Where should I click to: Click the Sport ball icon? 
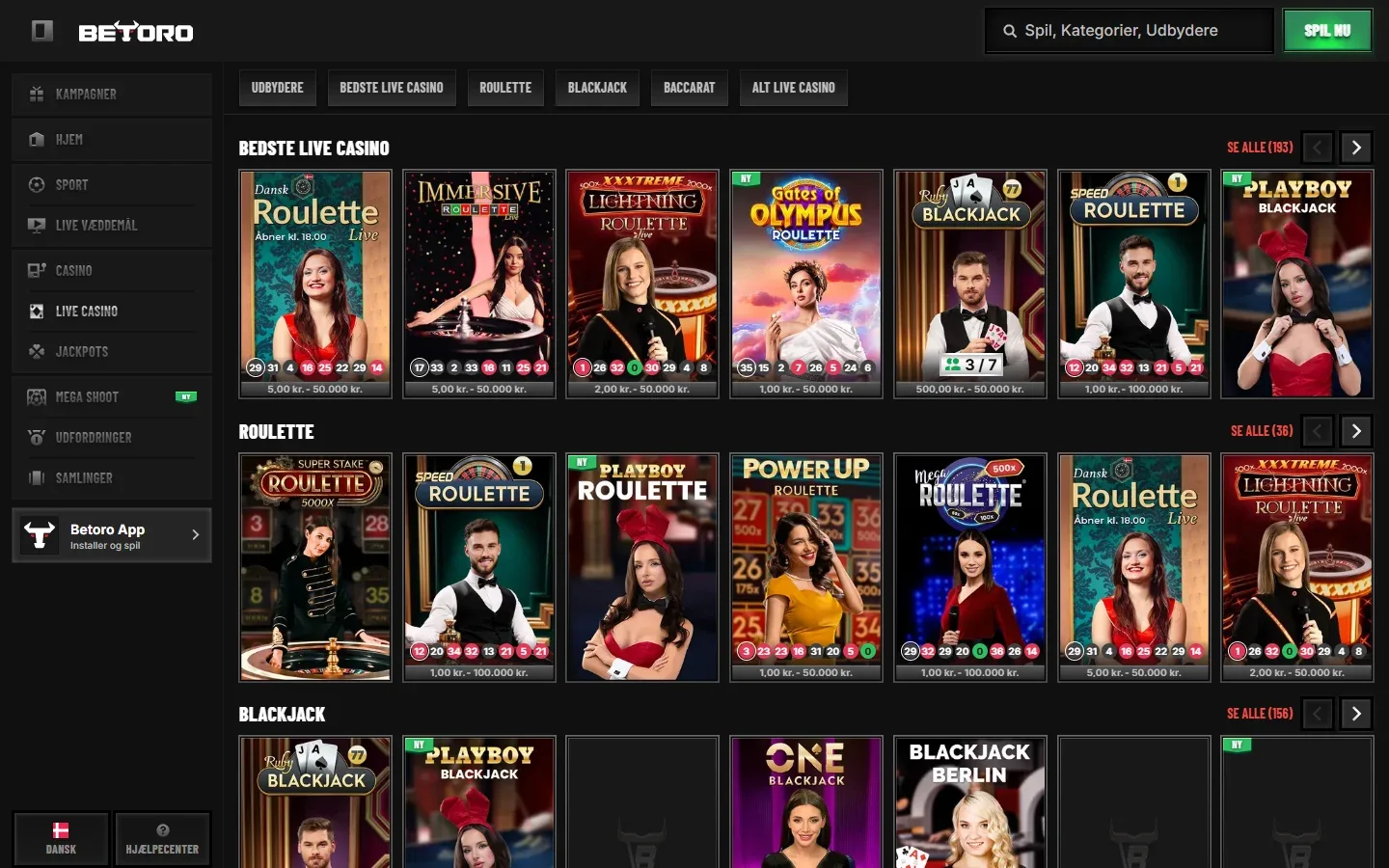pos(37,184)
